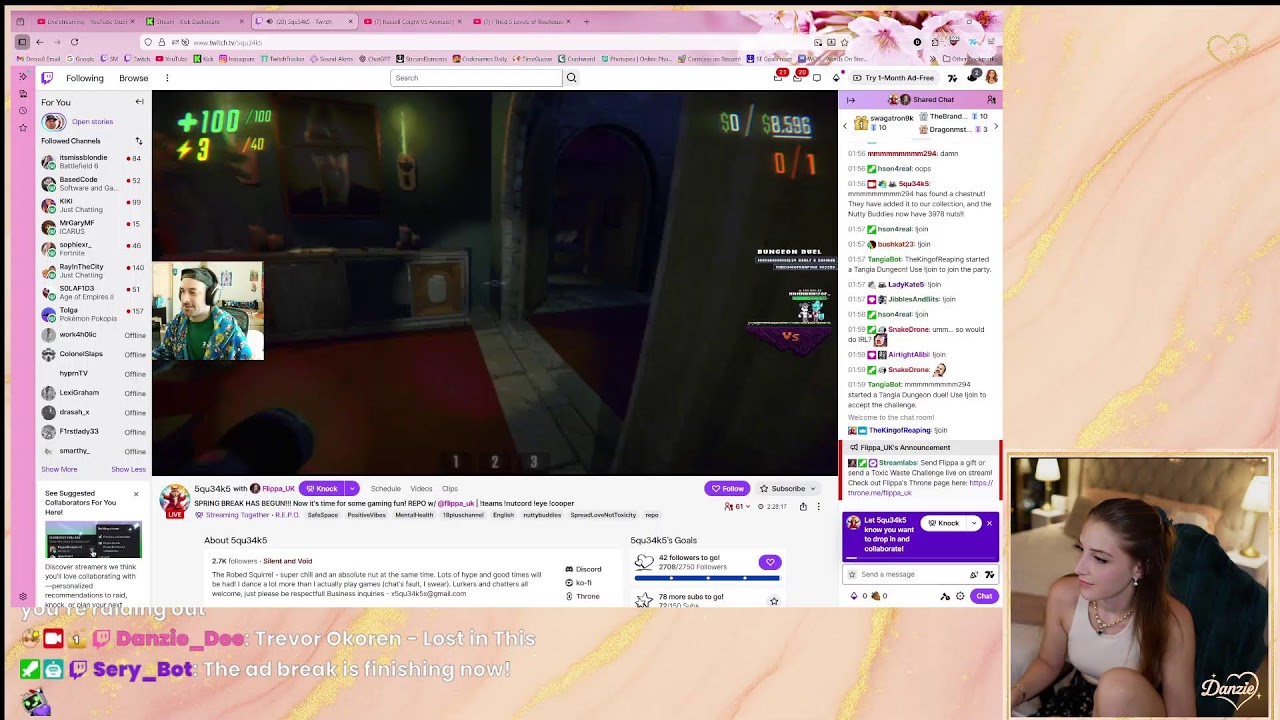1280x720 pixels.
Task: Open the Twitch home logo
Action: tap(47, 78)
